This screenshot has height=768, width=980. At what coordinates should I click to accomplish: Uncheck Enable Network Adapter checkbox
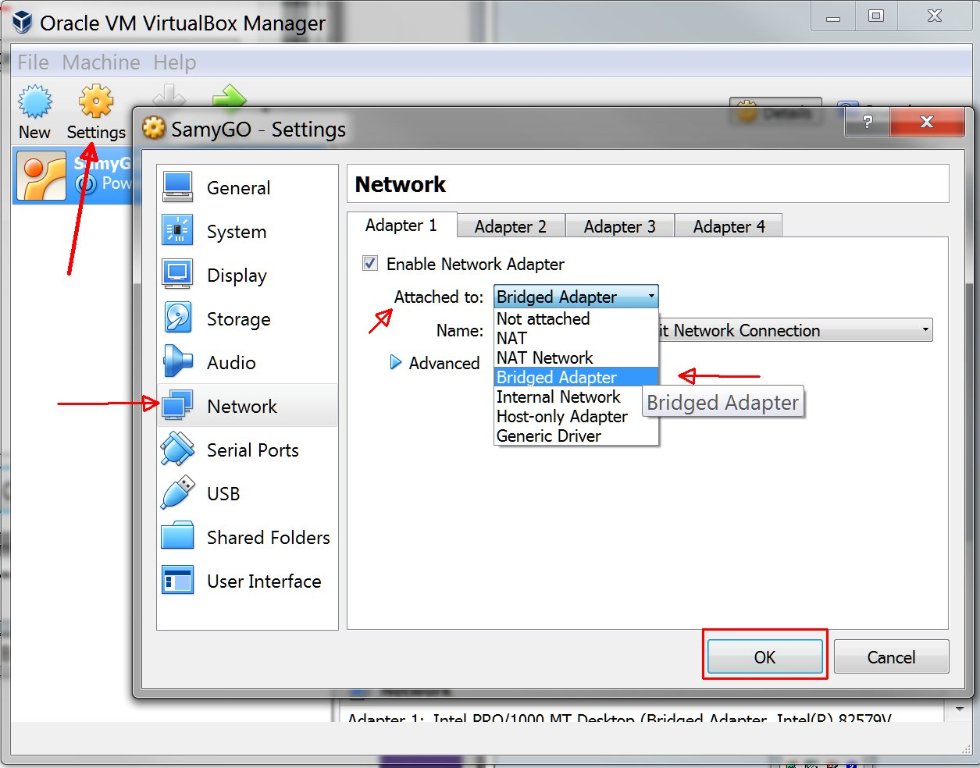370,263
